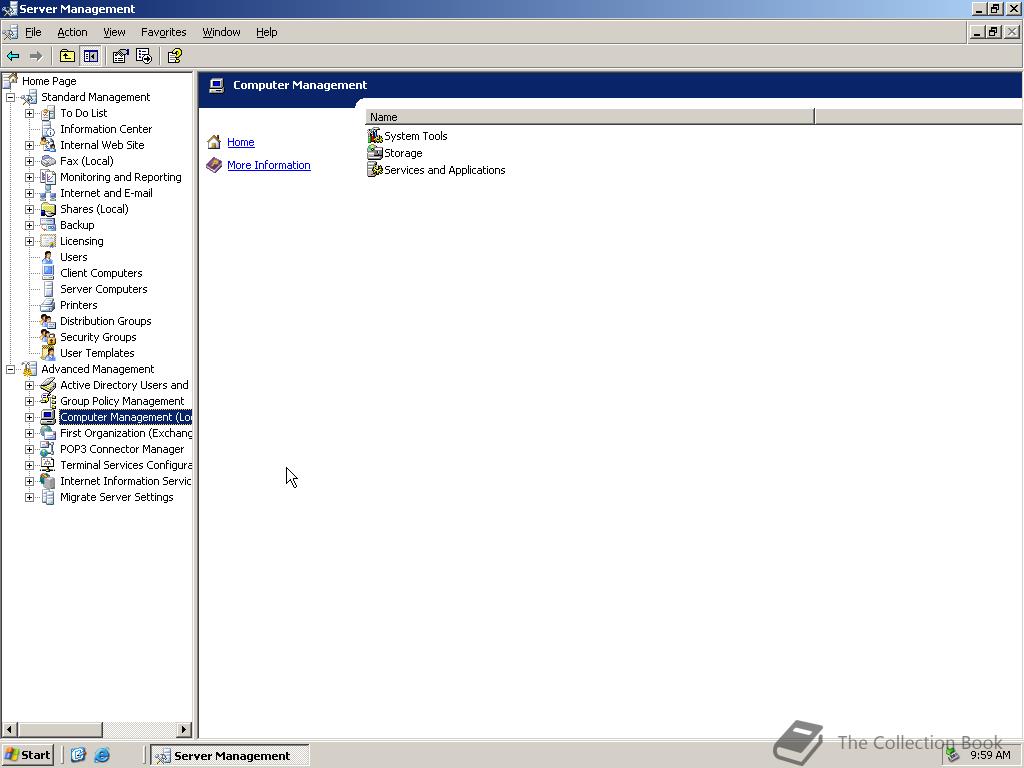This screenshot has width=1024, height=768.
Task: Click the Fax (Local) tree icon
Action: pyautogui.click(x=48, y=161)
